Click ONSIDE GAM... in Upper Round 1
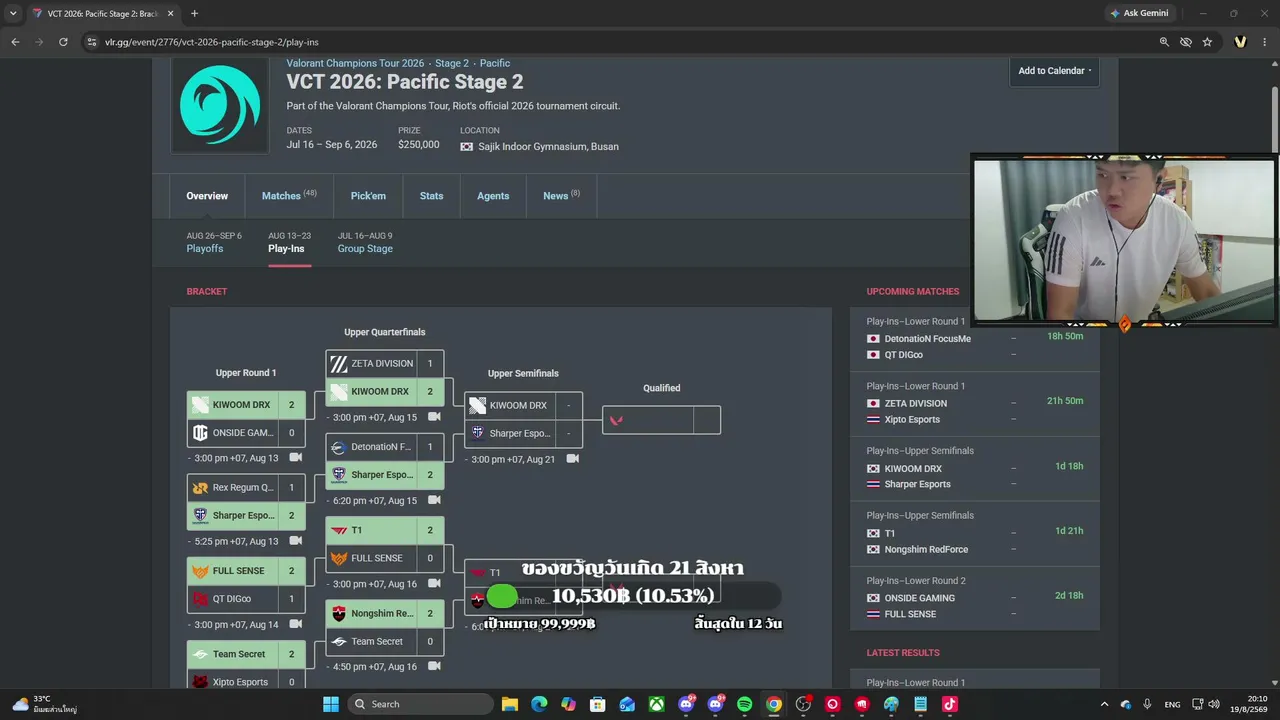 click(x=246, y=433)
